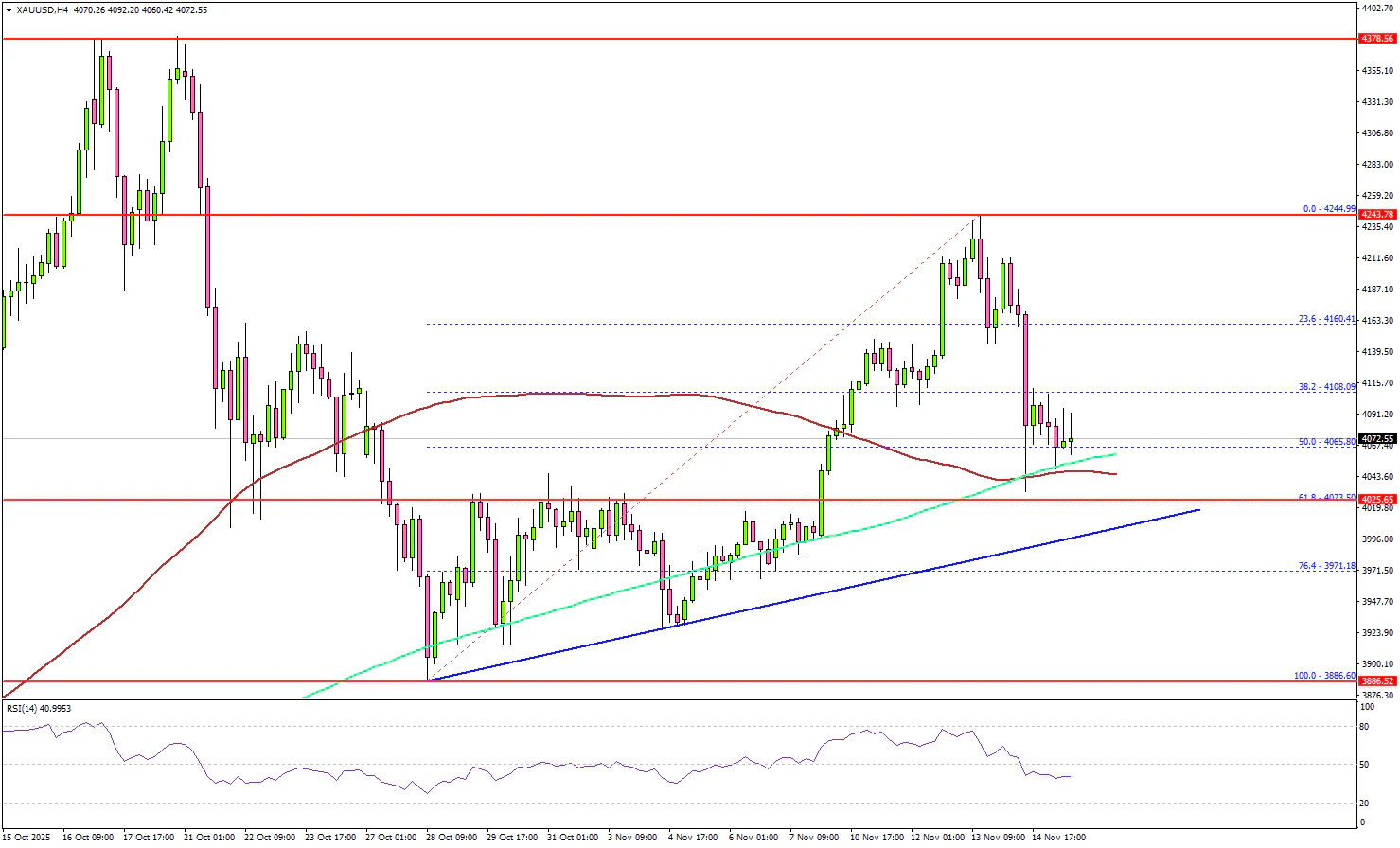Viewport: 1400px width, 848px height.
Task: Click the RSI scale value 50
Action: (x=1364, y=764)
